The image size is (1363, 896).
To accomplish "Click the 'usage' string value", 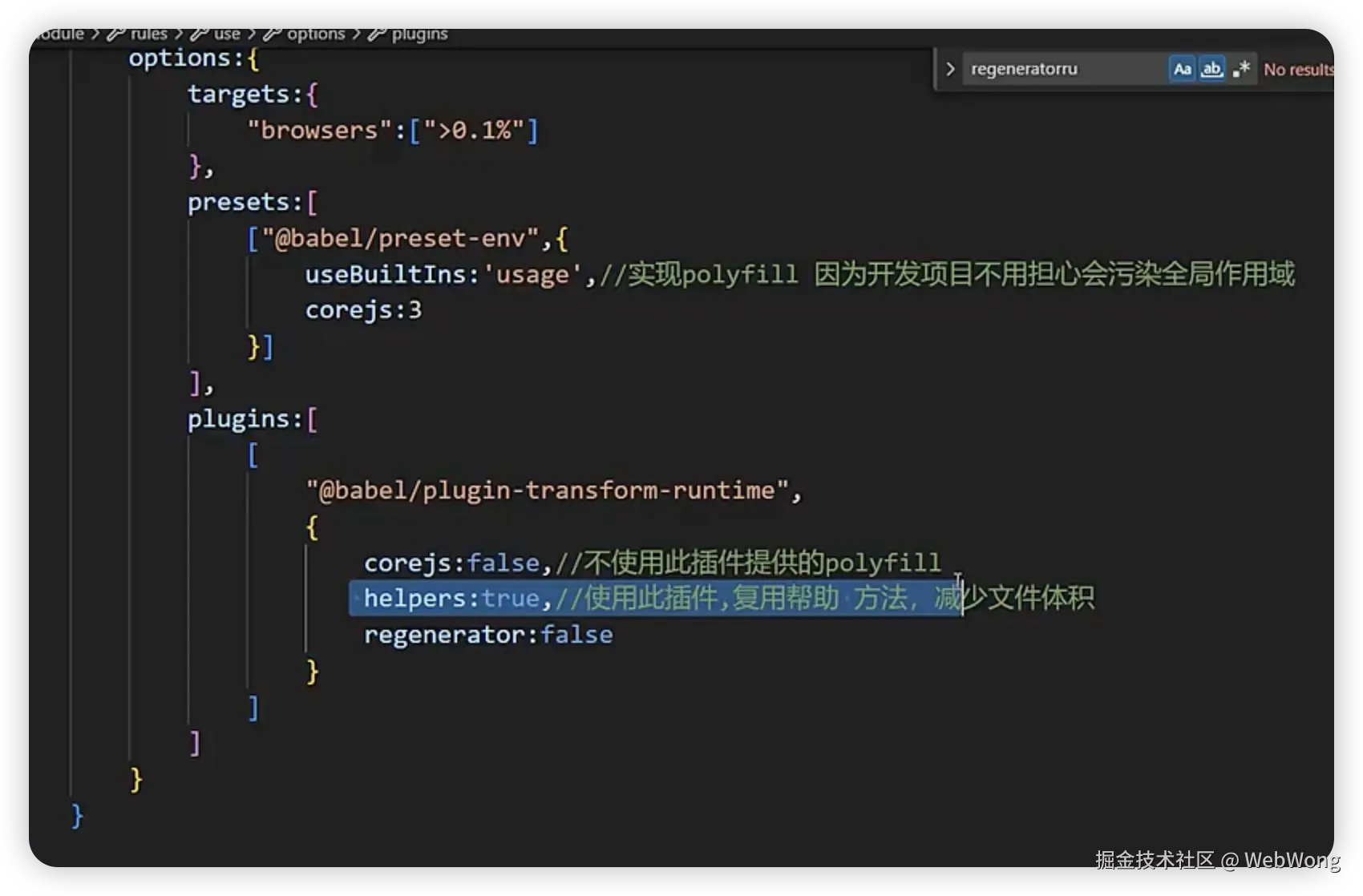I will tap(533, 274).
